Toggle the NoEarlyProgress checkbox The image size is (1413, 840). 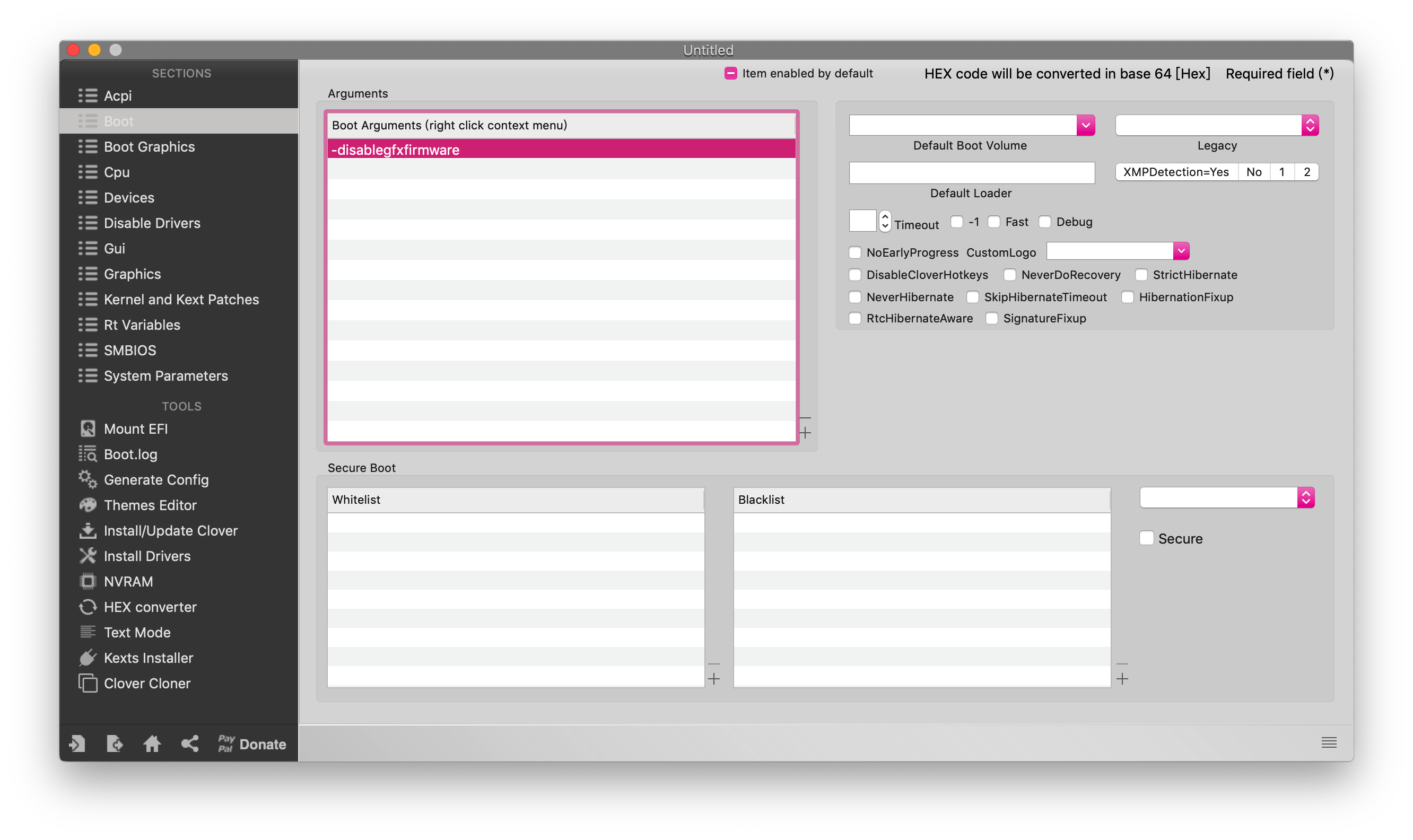[855, 252]
